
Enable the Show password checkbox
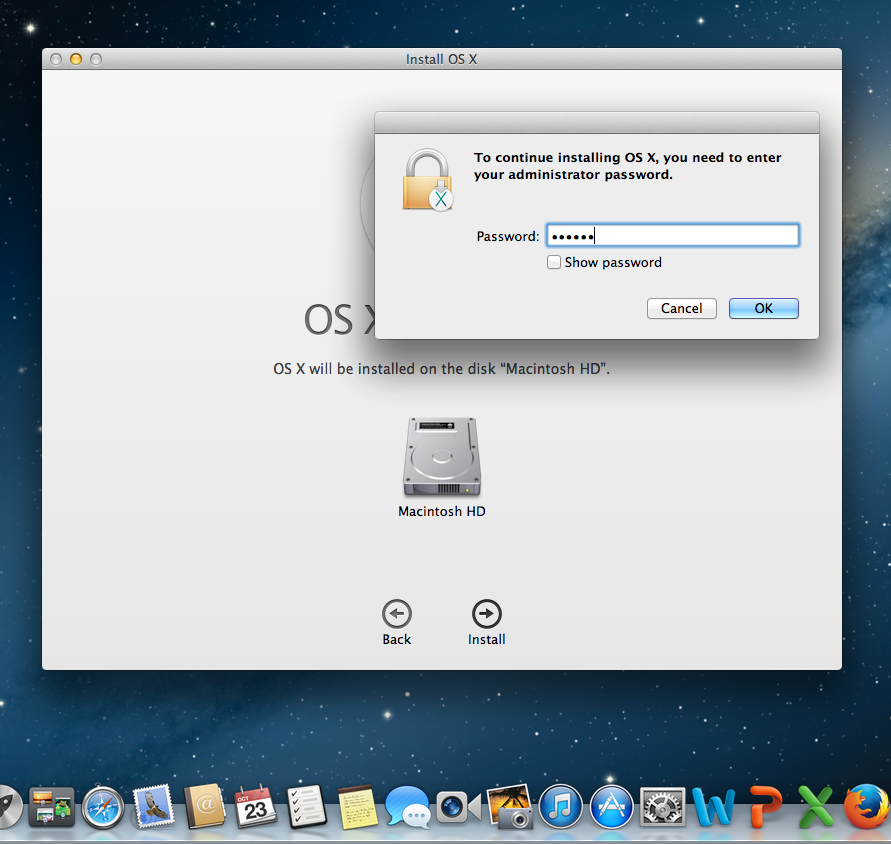pyautogui.click(x=553, y=262)
